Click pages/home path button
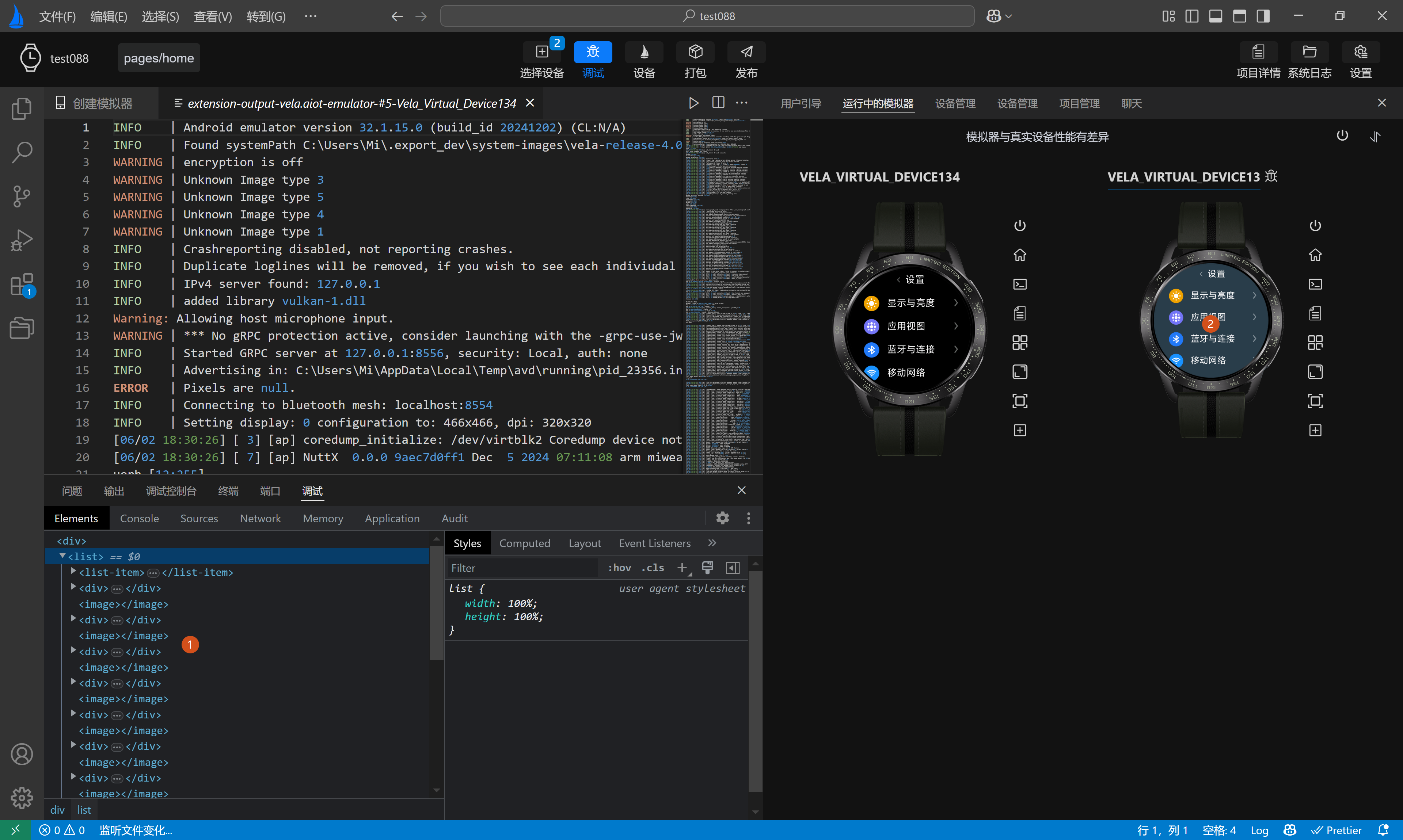Image resolution: width=1403 pixels, height=840 pixels. coord(159,58)
